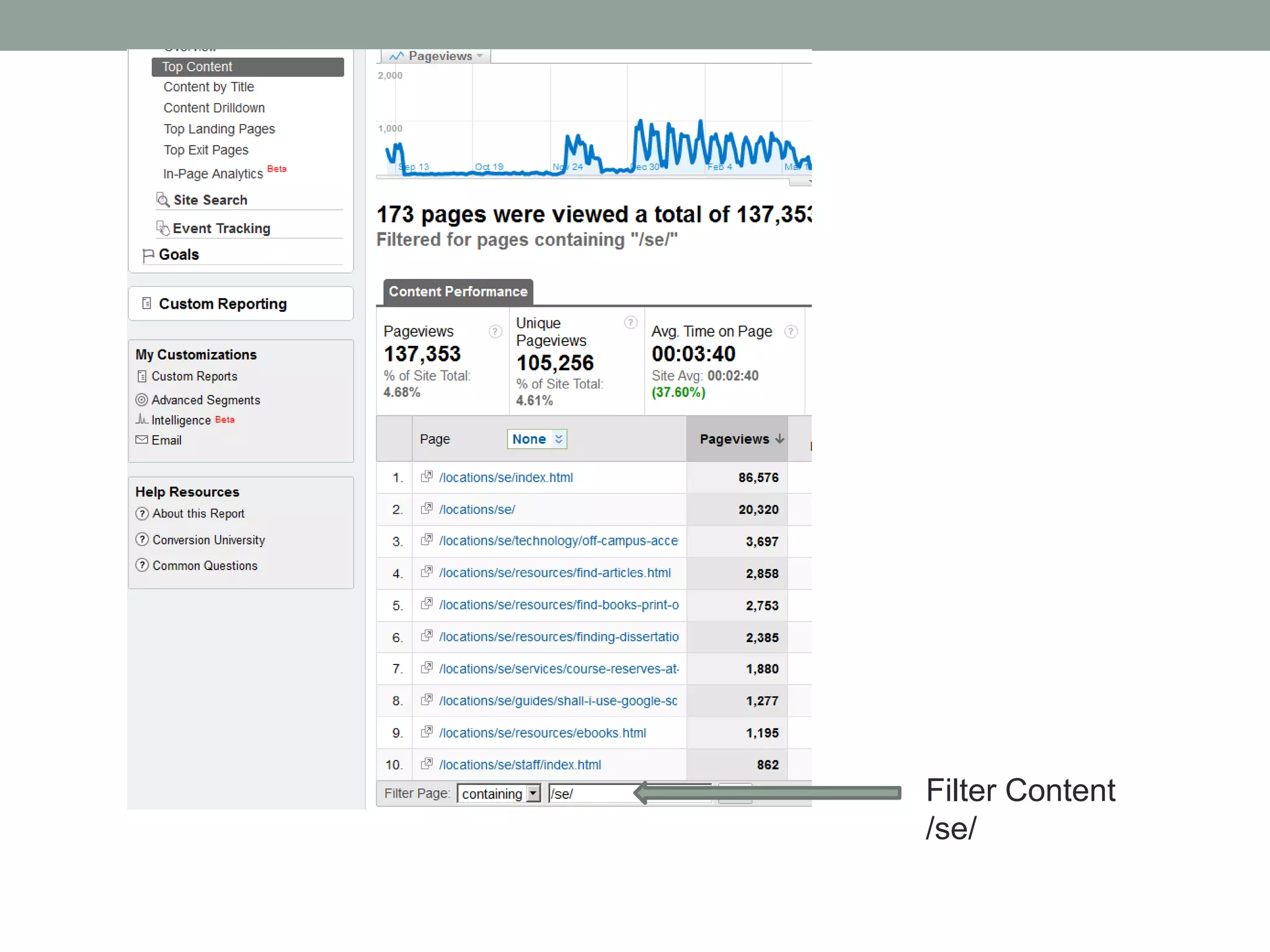Open external link icon for ebooks.html row
Screen dimensions: 1270x952
pos(427,732)
